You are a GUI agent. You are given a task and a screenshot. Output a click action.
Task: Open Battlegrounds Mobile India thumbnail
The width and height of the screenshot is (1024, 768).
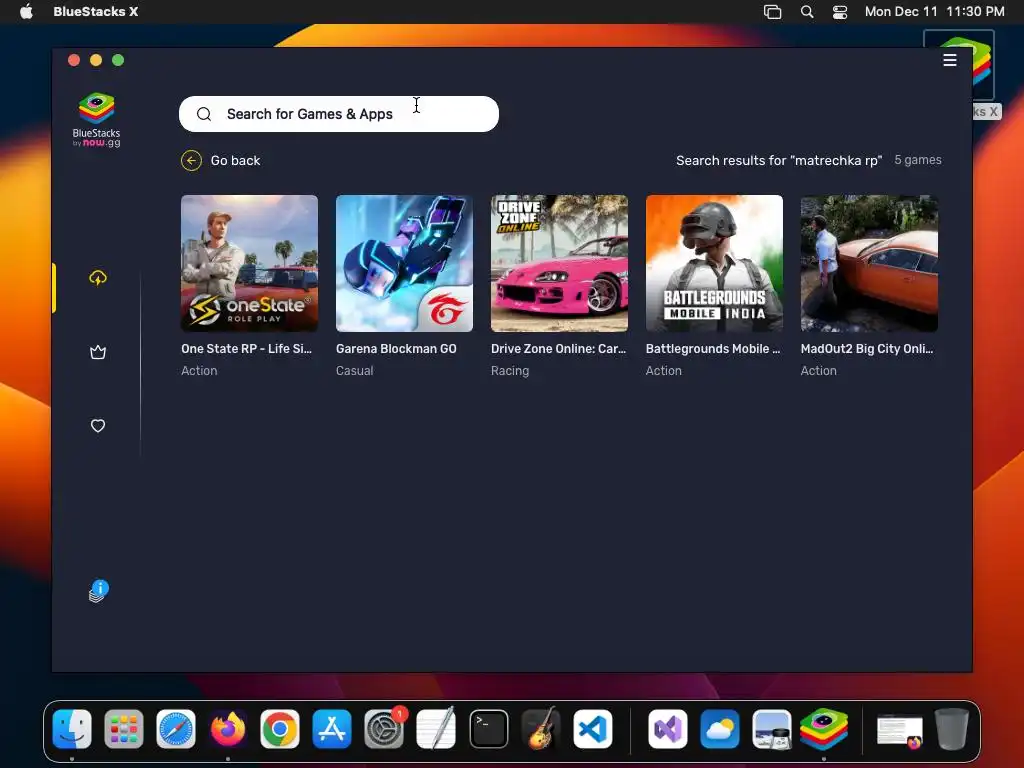click(x=714, y=263)
